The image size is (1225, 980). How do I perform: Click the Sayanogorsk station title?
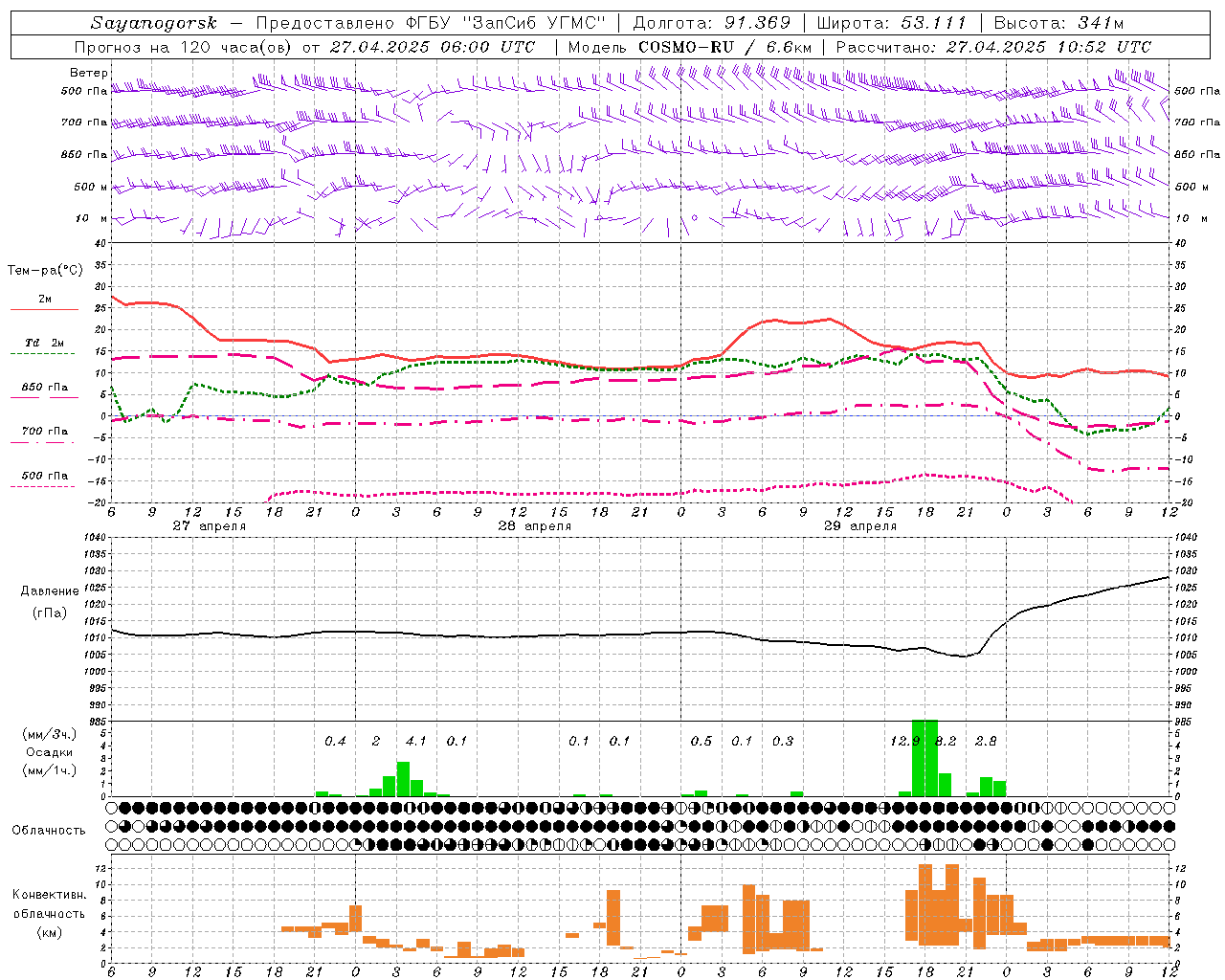coord(154,23)
